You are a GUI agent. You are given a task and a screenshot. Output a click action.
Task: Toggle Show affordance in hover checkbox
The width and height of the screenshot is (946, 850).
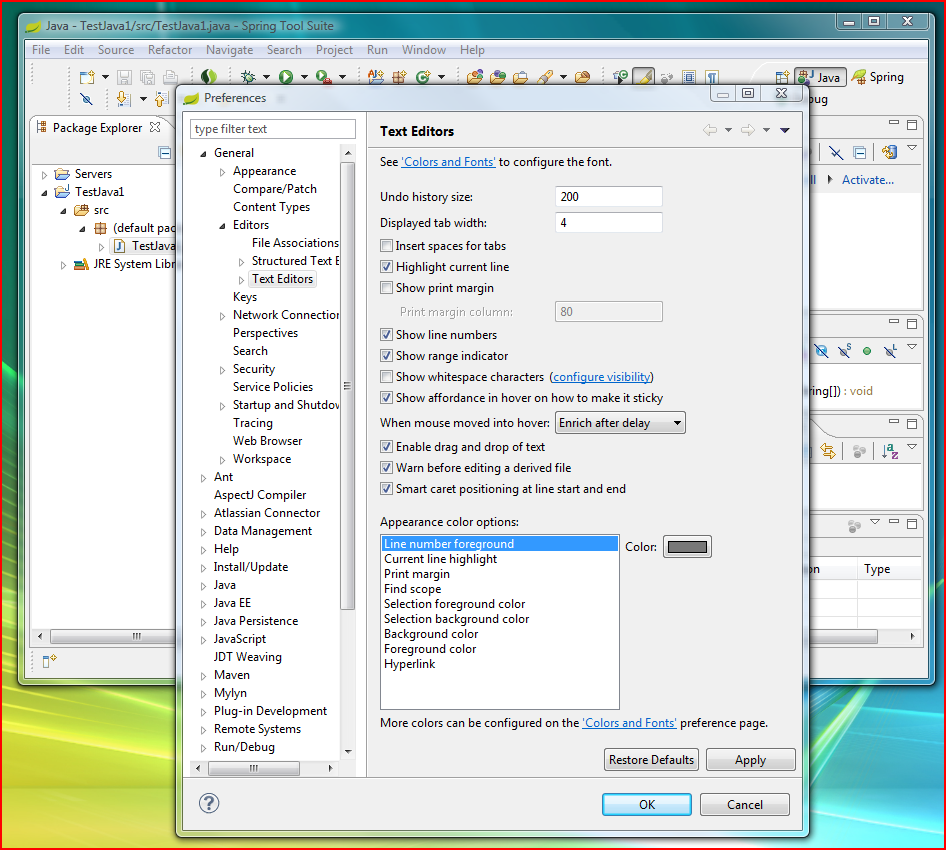pyautogui.click(x=386, y=398)
